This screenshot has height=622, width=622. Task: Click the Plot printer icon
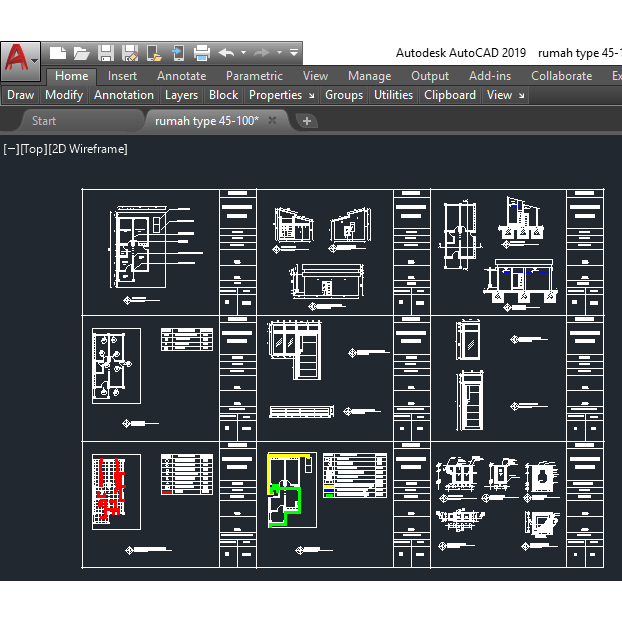tap(202, 53)
